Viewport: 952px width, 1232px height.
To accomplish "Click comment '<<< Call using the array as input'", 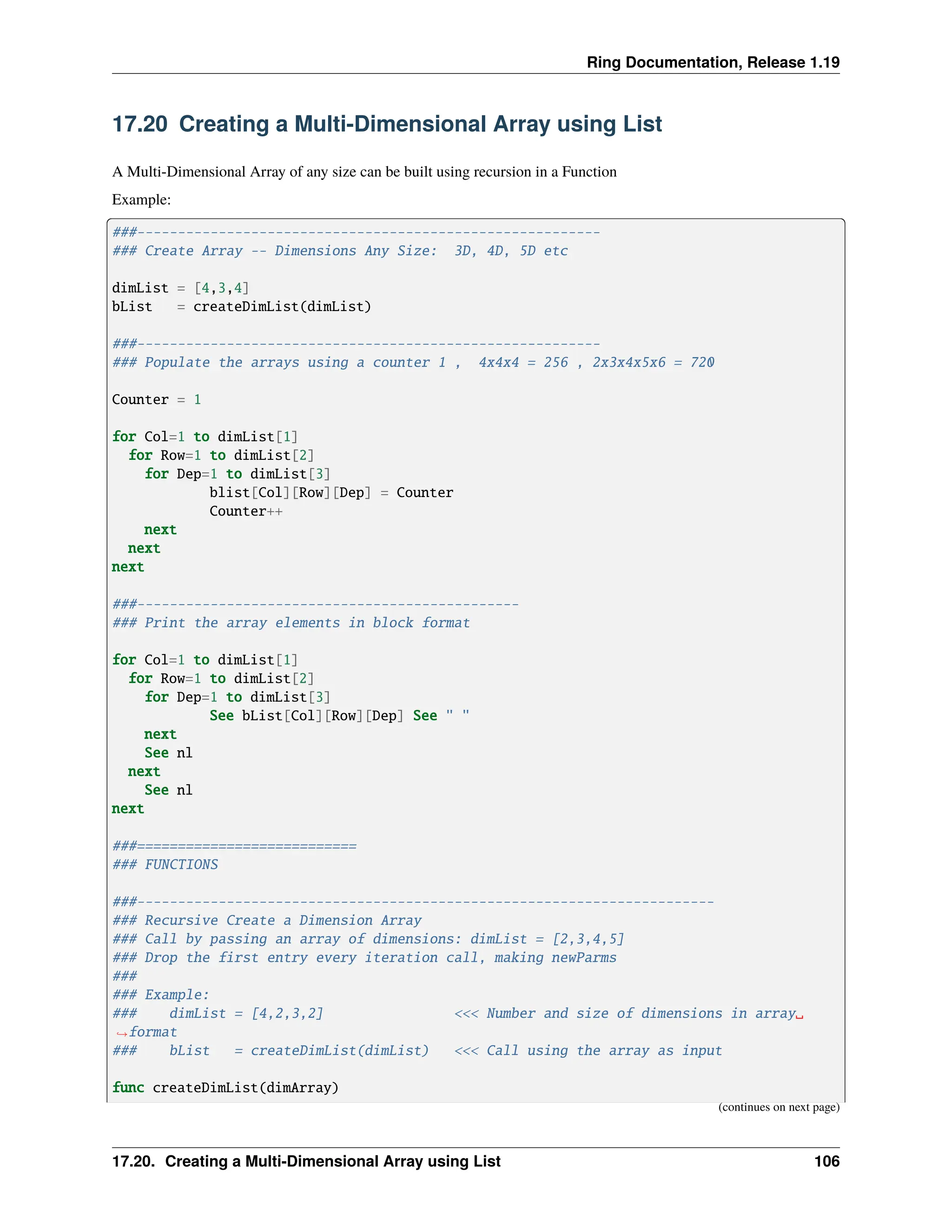I will click(x=588, y=1051).
